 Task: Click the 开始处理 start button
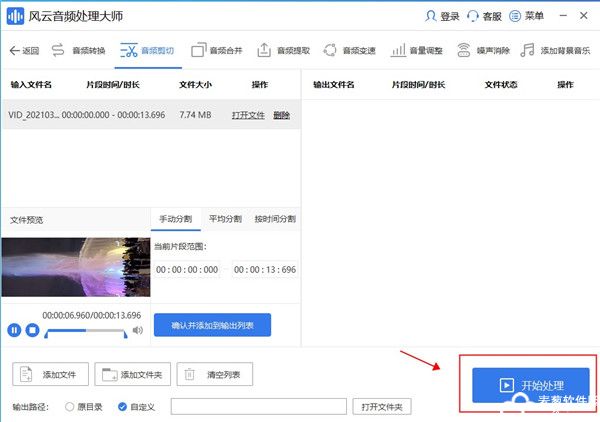tap(531, 385)
